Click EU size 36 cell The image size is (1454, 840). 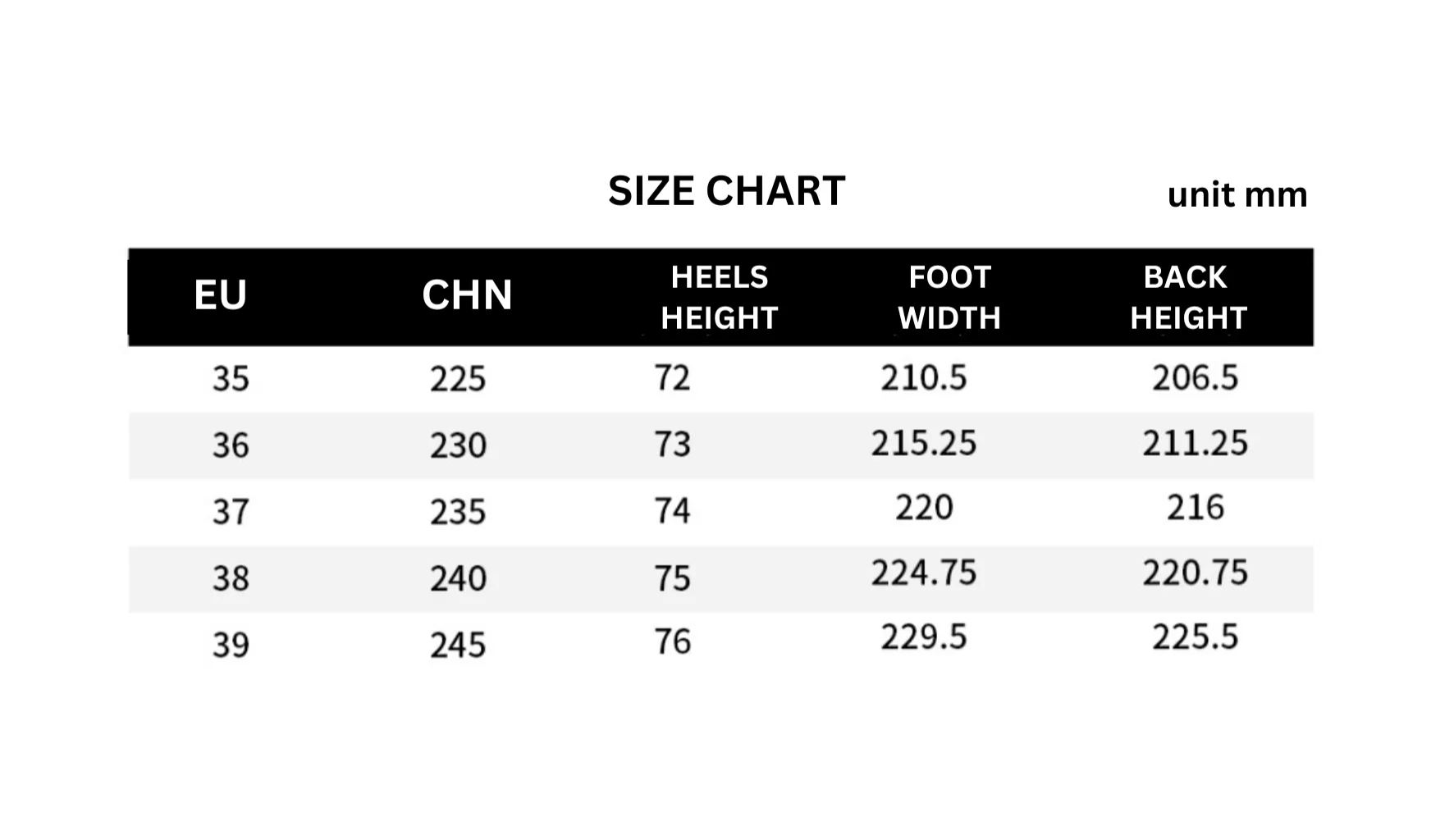pos(231,445)
